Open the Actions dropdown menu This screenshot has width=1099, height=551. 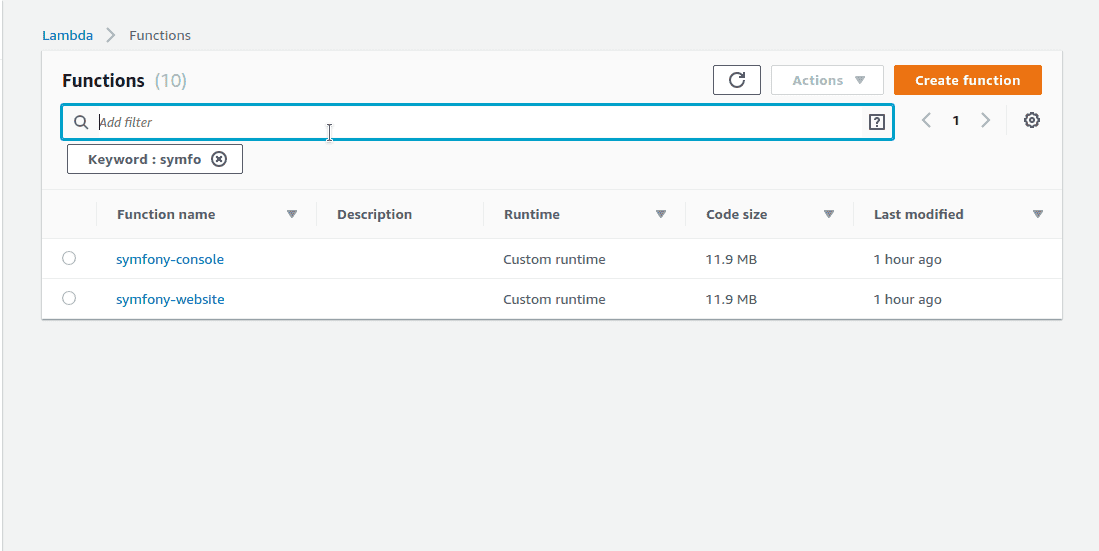click(x=827, y=80)
